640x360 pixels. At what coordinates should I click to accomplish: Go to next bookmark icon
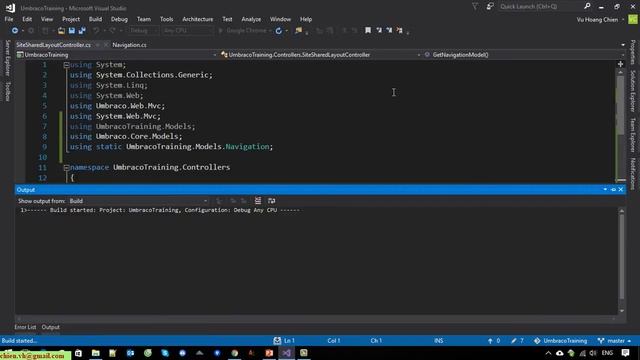389,30
